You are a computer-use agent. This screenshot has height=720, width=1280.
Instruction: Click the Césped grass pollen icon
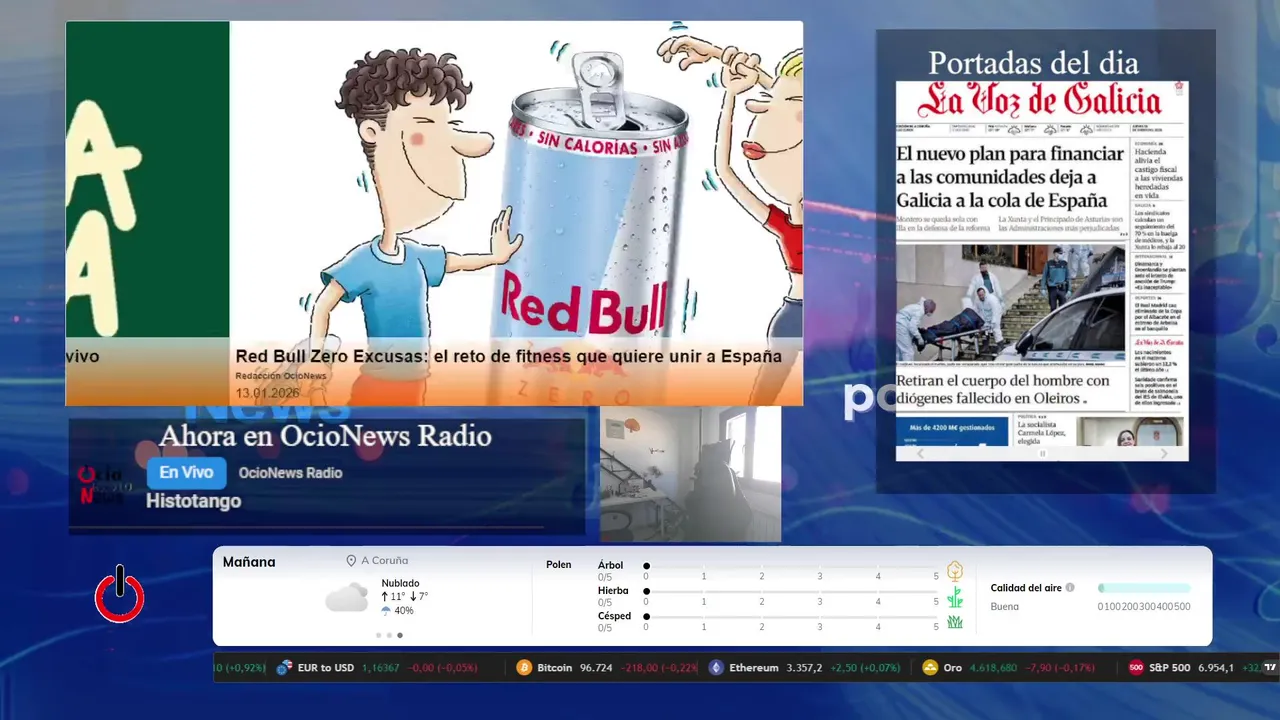955,622
